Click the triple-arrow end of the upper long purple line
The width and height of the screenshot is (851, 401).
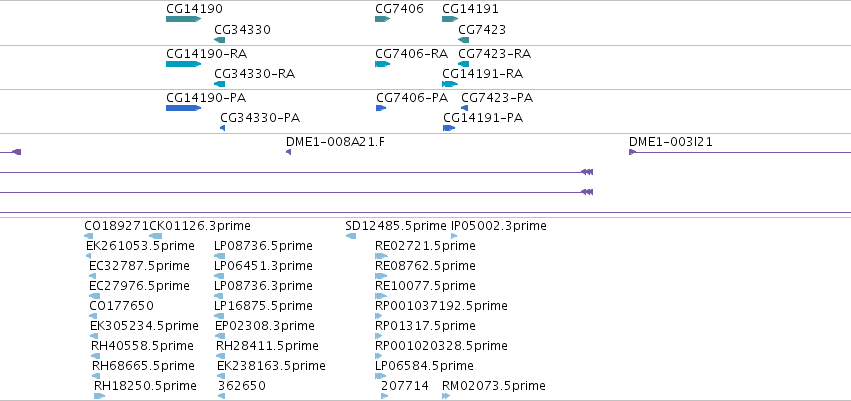[x=587, y=172]
